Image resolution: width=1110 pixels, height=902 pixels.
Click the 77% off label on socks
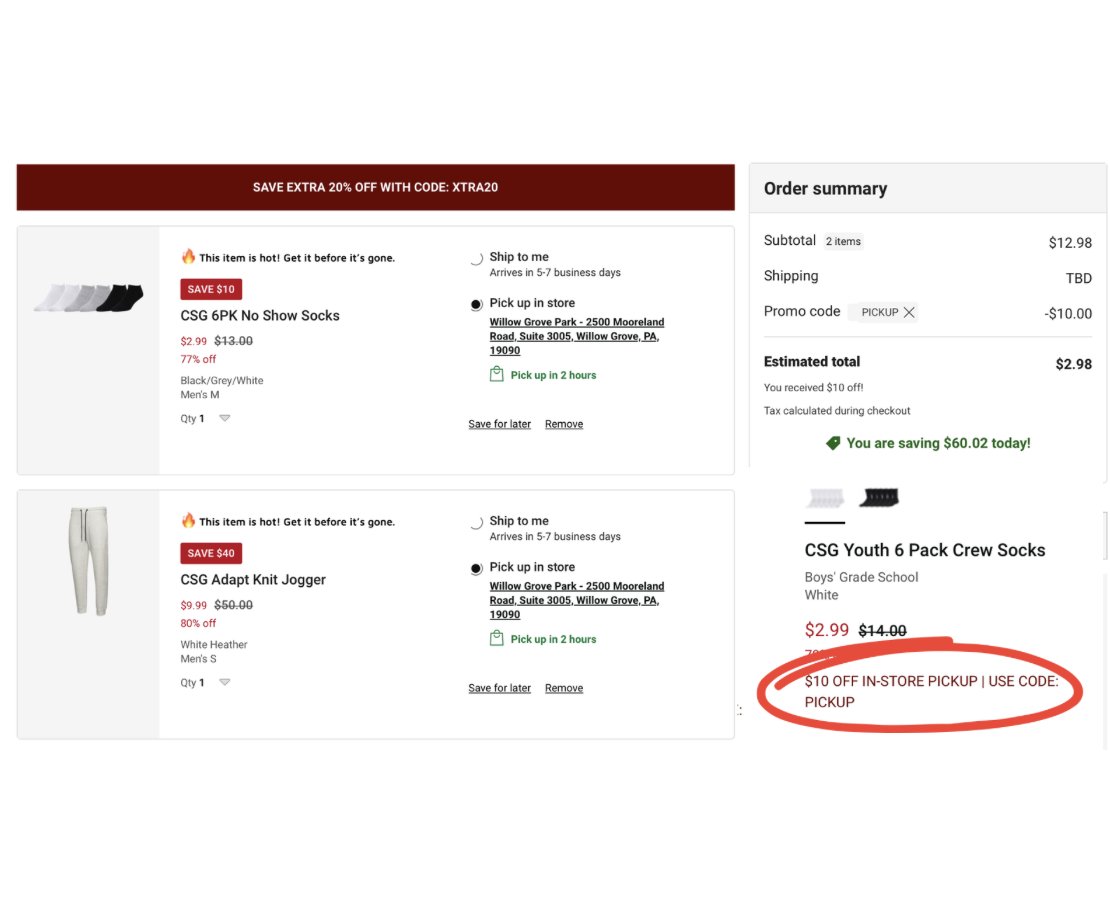click(198, 360)
